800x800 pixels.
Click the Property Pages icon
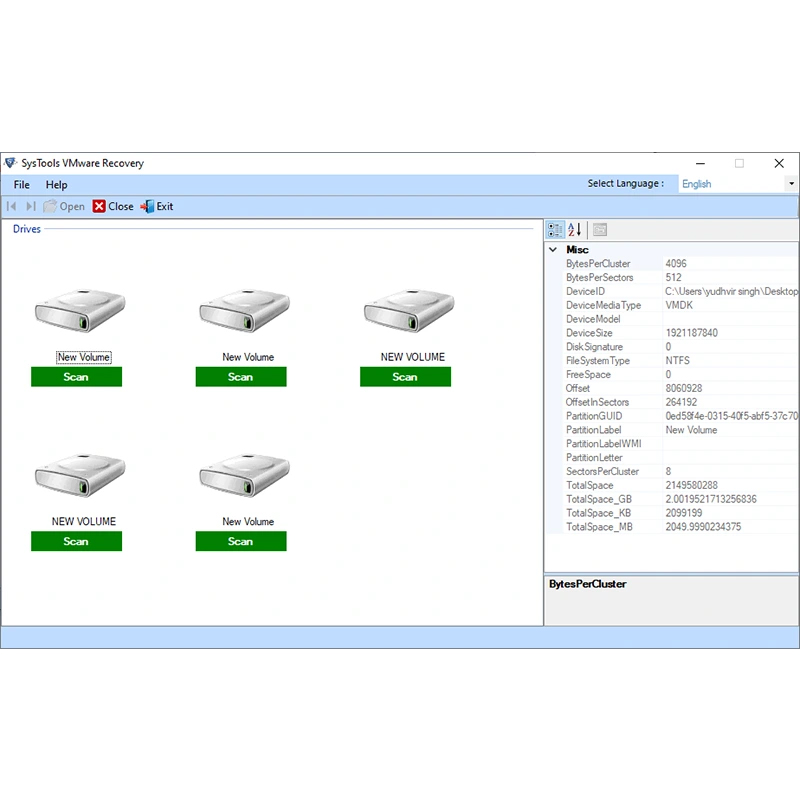tap(600, 230)
